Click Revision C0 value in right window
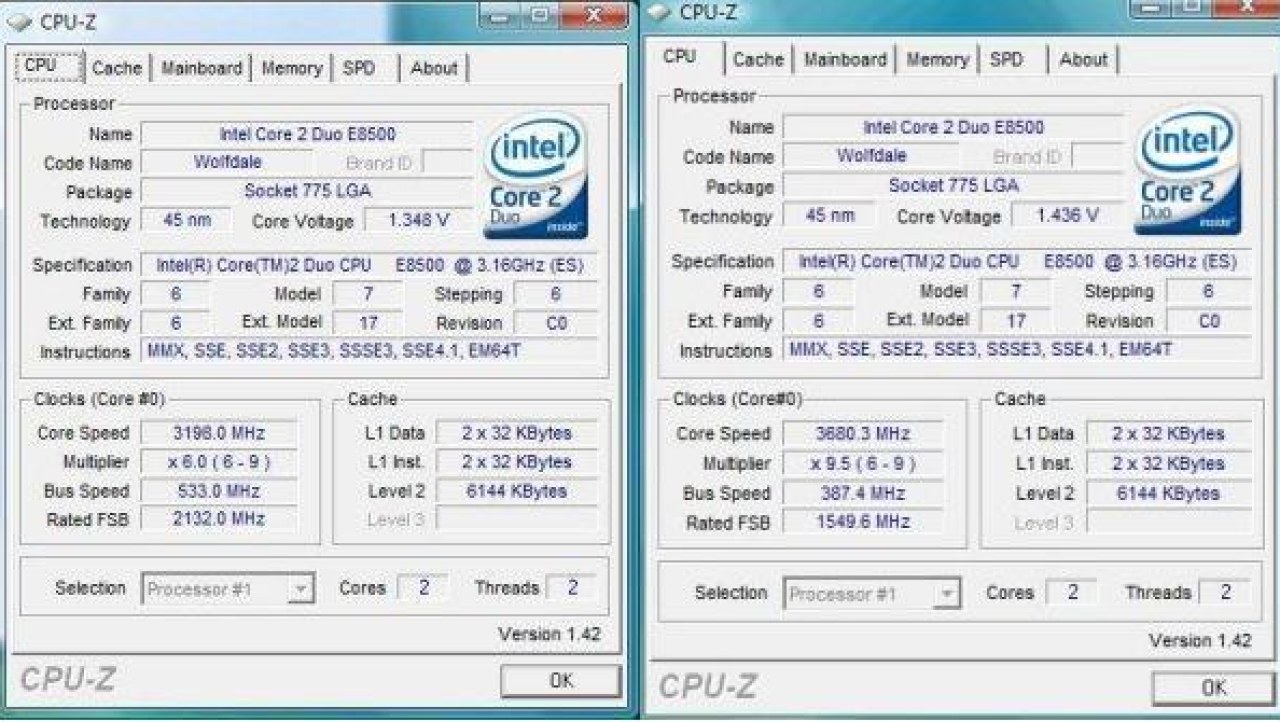 coord(1208,321)
